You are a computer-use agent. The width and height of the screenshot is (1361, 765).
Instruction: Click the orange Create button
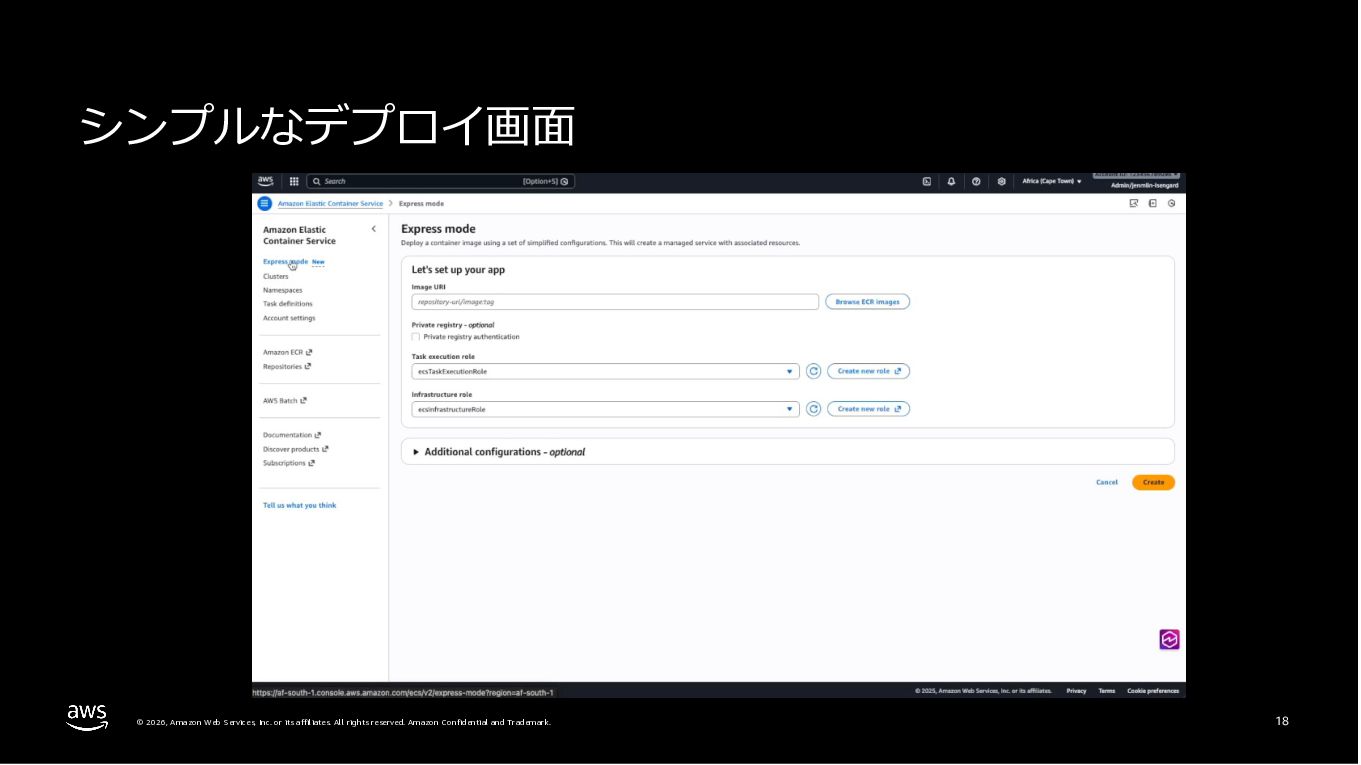1153,482
